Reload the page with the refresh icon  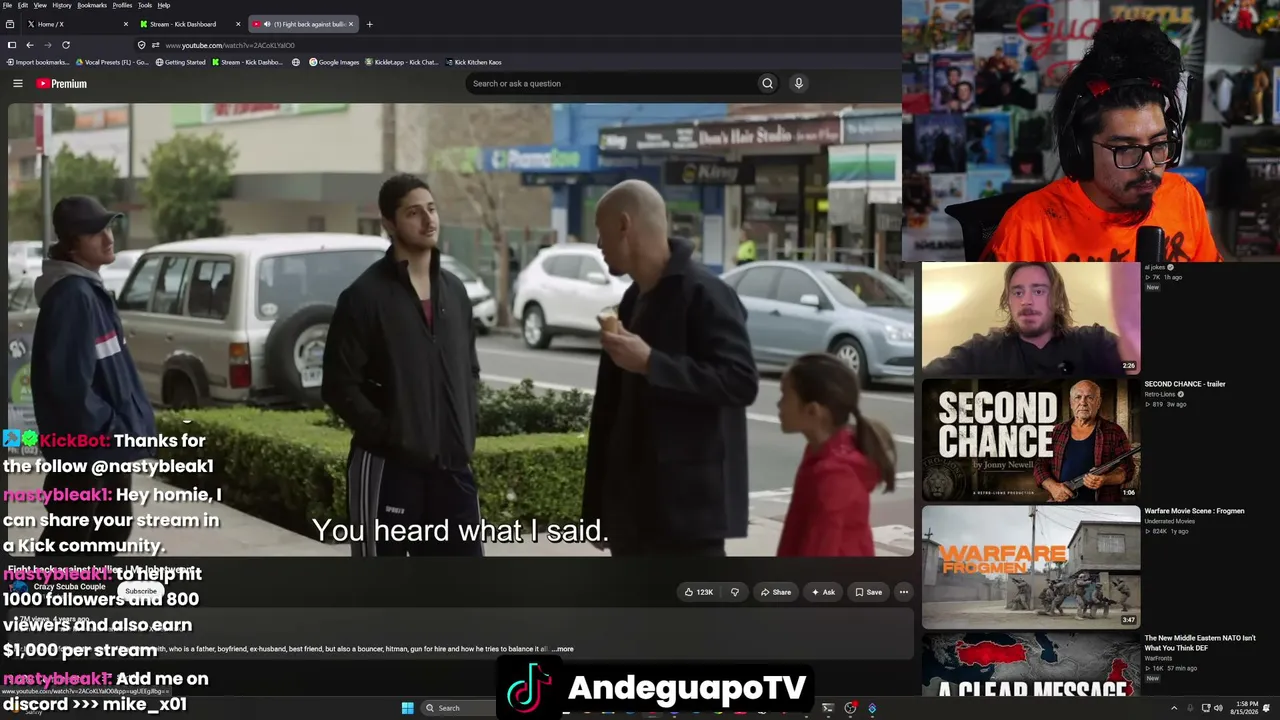pyautogui.click(x=66, y=45)
